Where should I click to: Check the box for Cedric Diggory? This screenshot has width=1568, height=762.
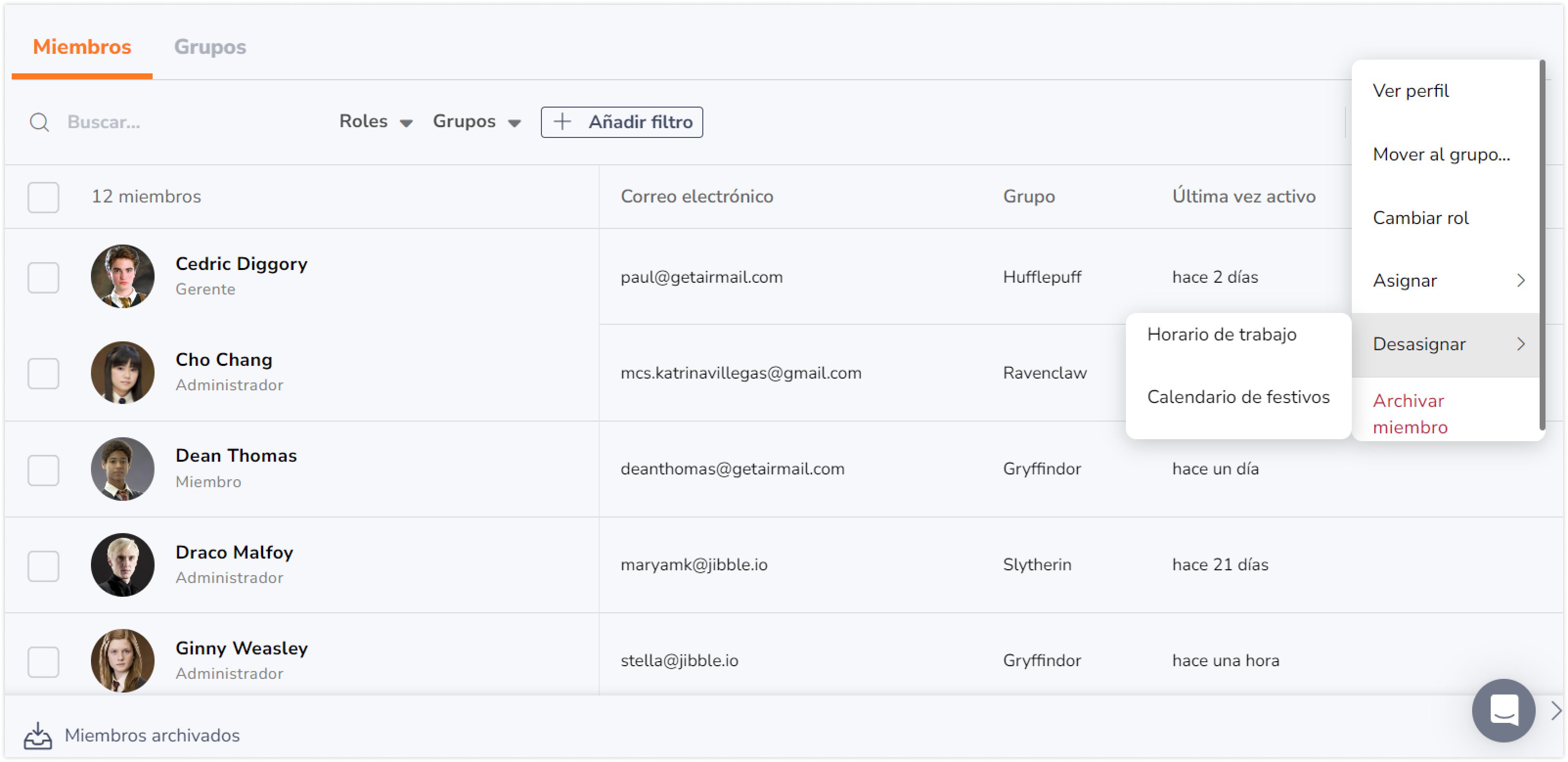tap(43, 277)
